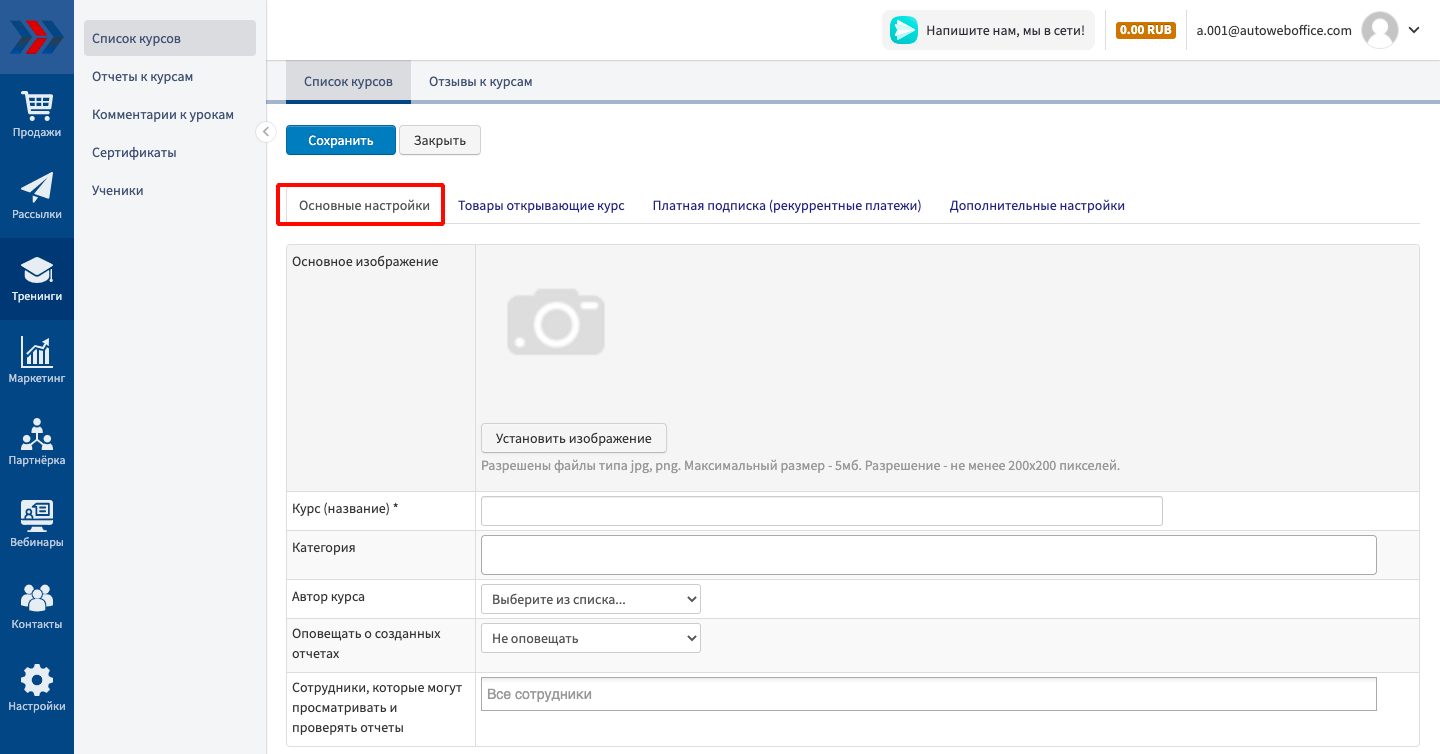Open the Вебинары monitor section
1440x754 pixels.
pos(37,525)
